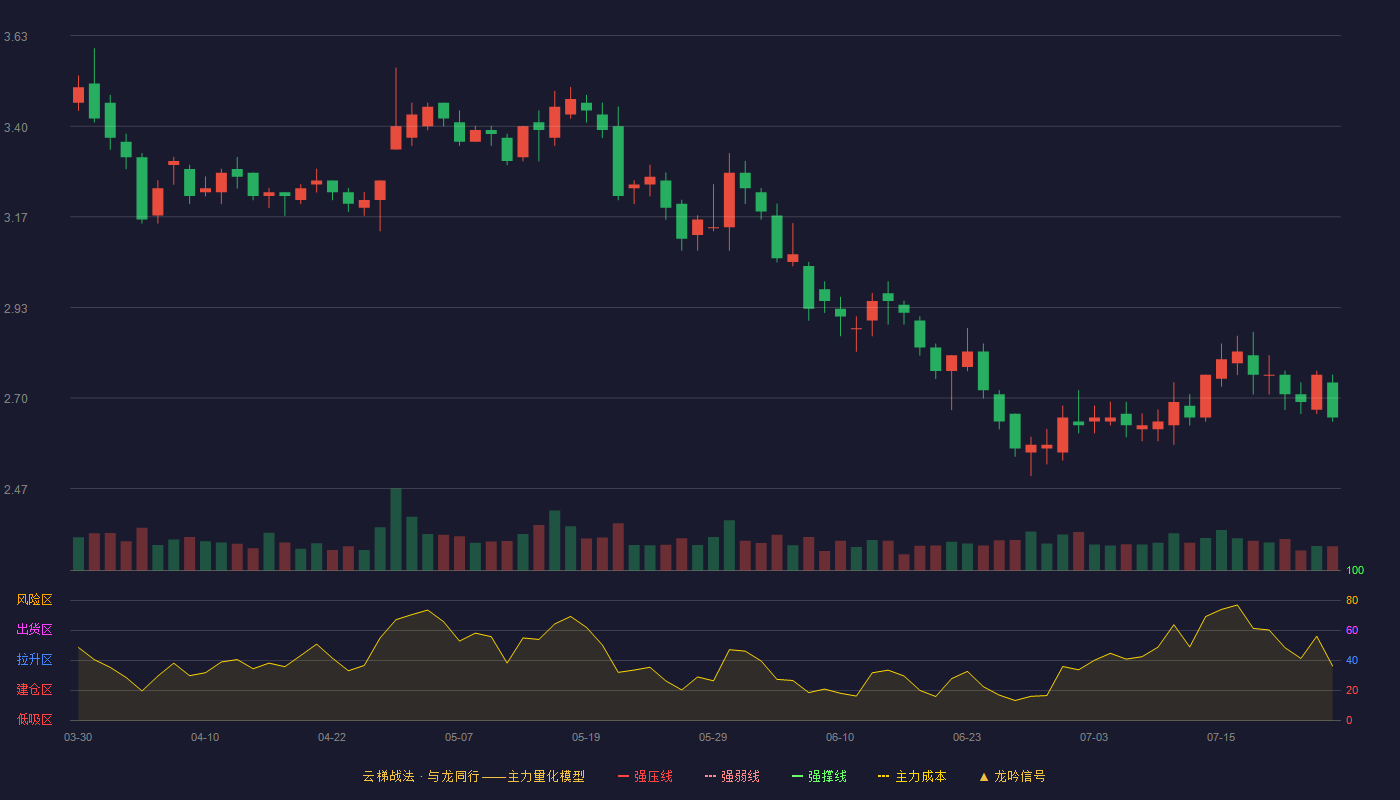The width and height of the screenshot is (1400, 800).
Task: Click the 100 indicator scale value
Action: tap(1355, 571)
